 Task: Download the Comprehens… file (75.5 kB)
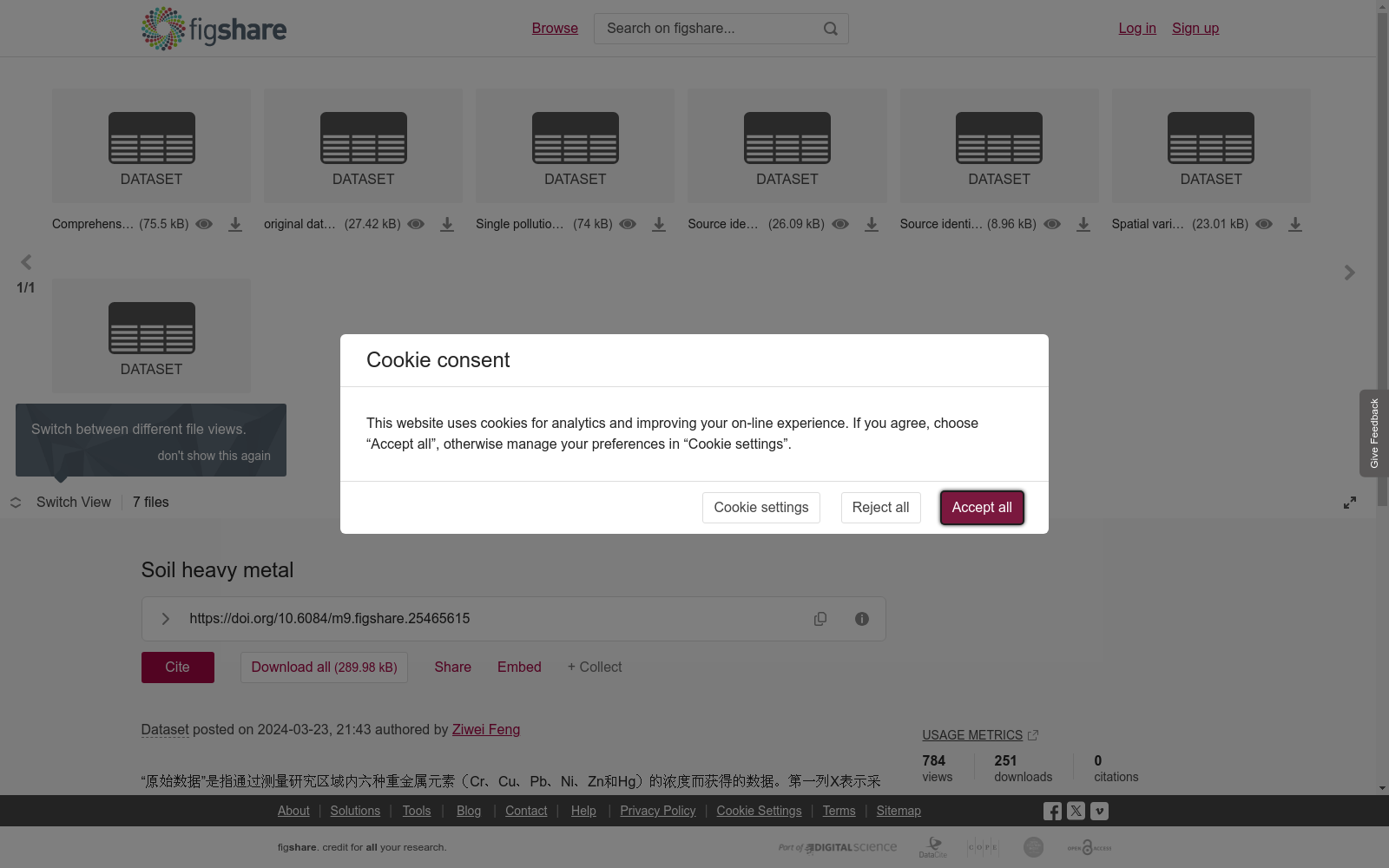pyautogui.click(x=235, y=224)
